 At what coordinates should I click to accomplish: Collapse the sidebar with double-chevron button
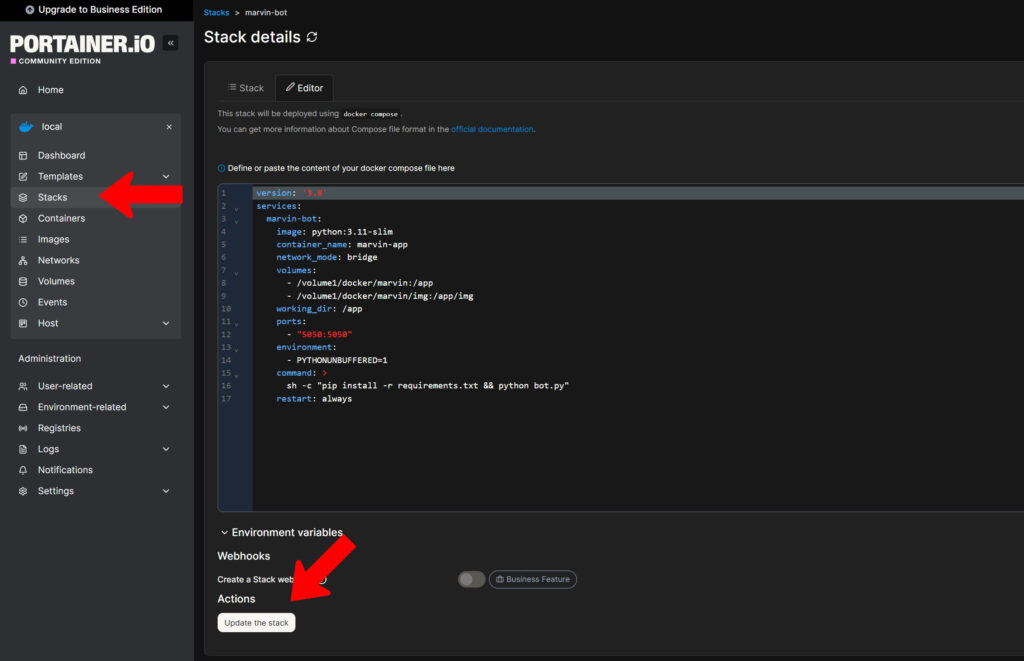click(x=170, y=43)
